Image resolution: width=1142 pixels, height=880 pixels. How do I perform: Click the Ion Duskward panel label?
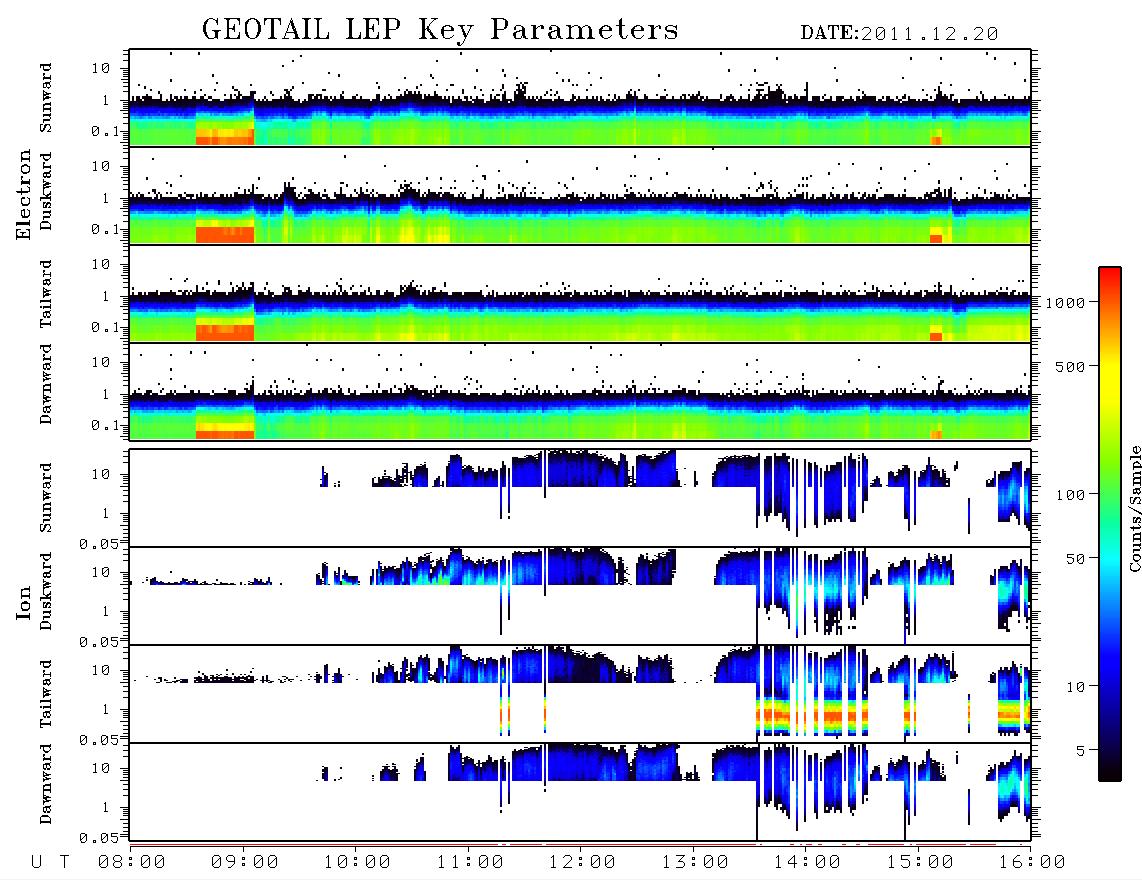click(46, 591)
